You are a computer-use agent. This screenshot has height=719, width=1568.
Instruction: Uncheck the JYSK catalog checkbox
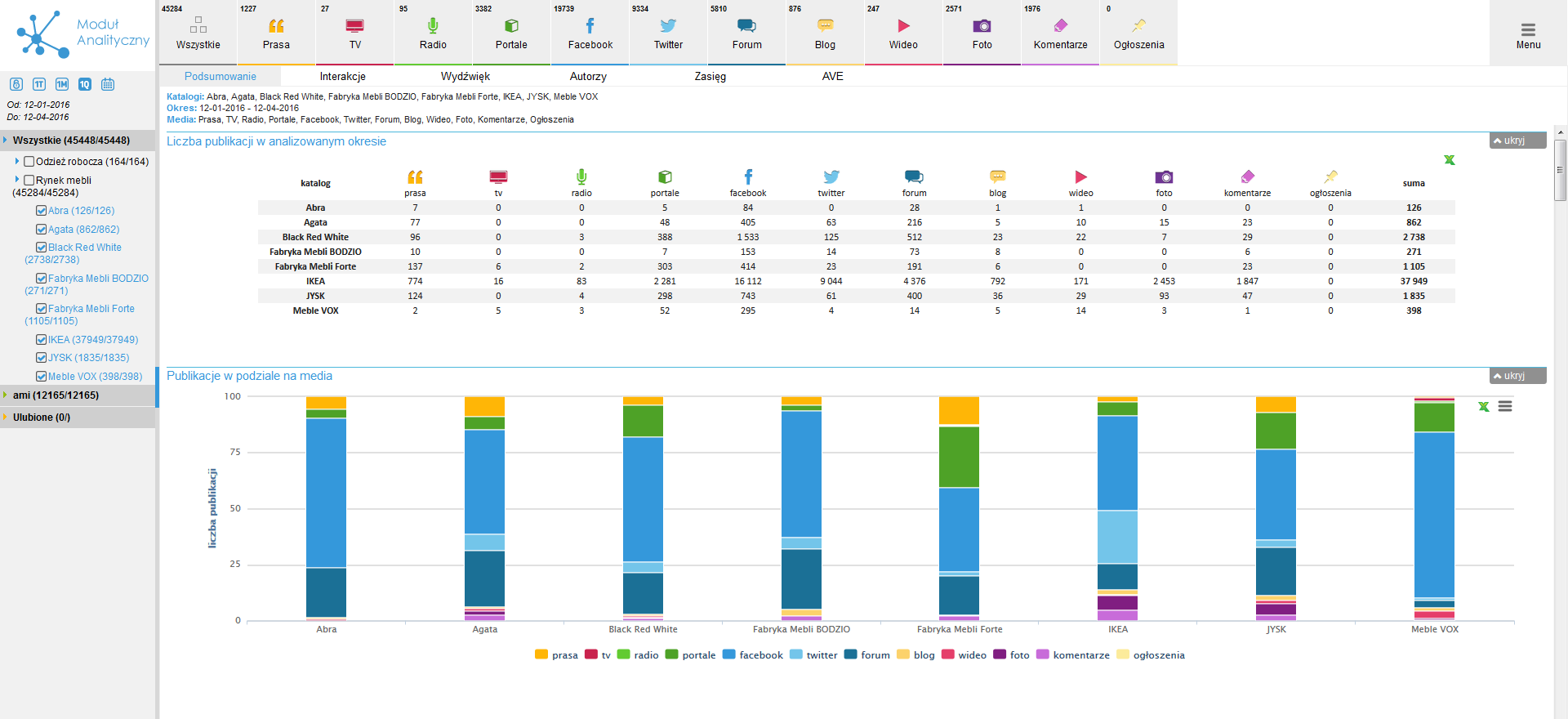(41, 358)
